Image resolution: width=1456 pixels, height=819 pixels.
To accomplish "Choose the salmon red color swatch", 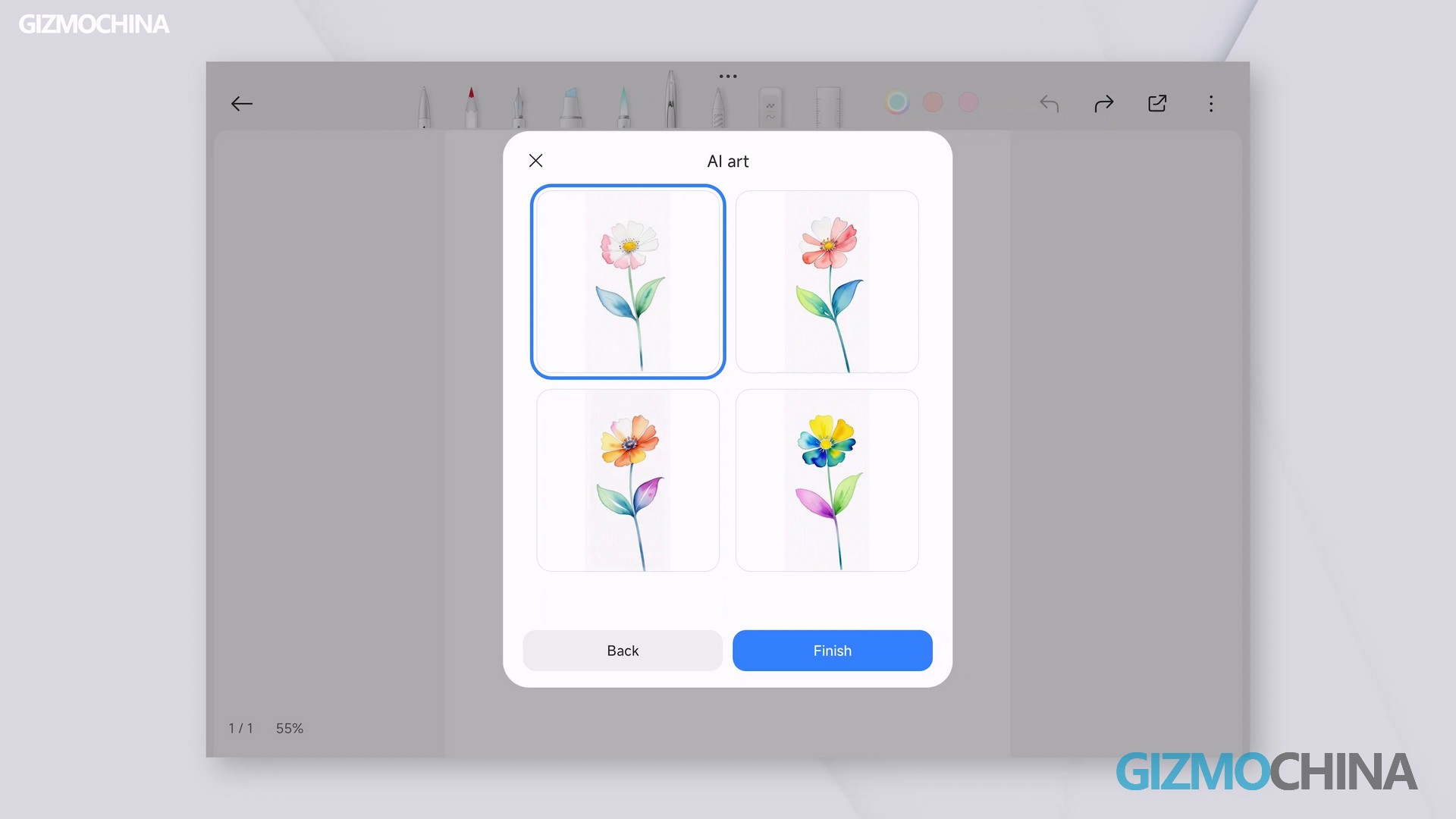I will (933, 102).
